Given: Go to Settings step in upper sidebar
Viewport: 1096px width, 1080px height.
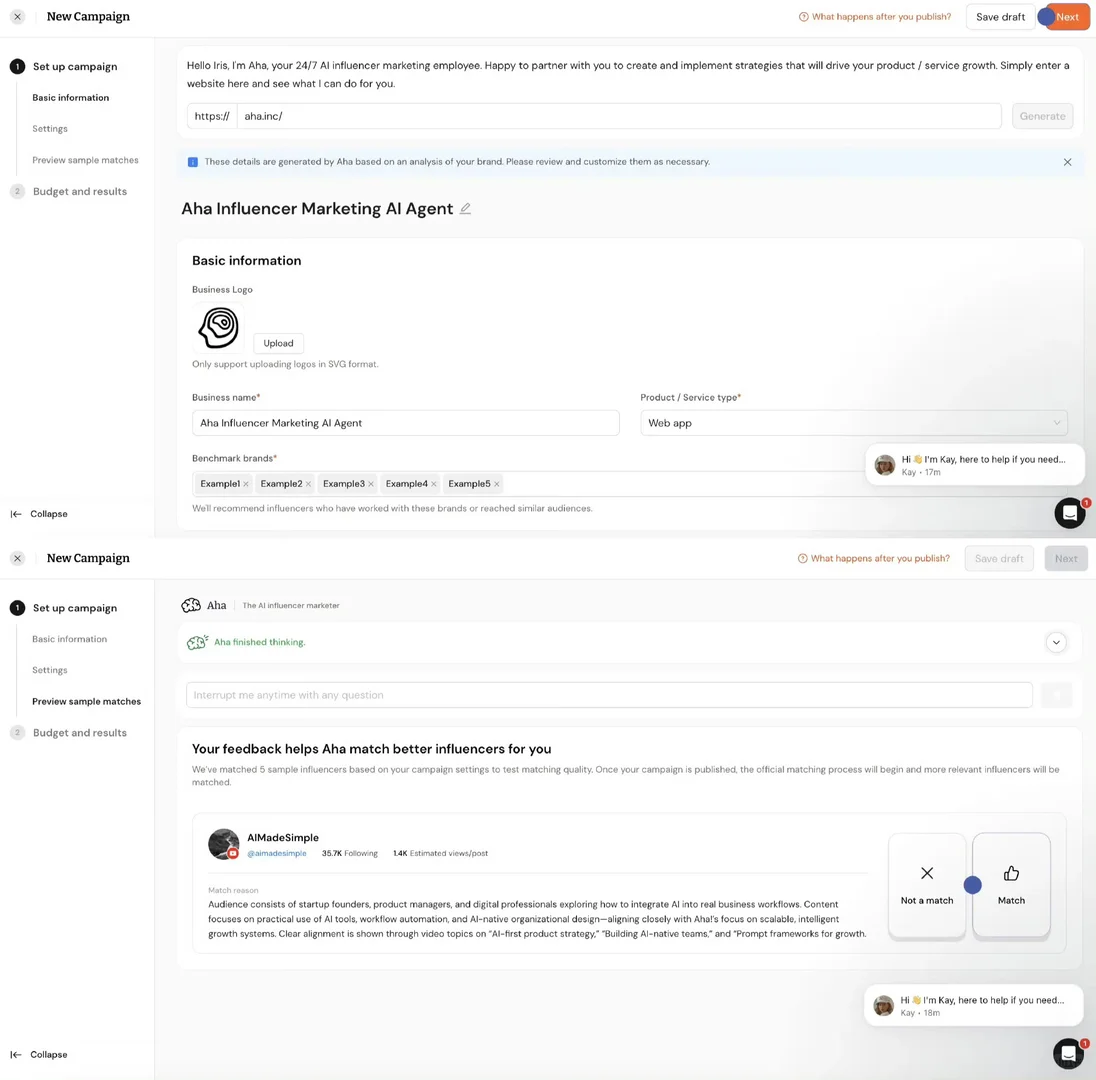Looking at the screenshot, I should pyautogui.click(x=50, y=129).
